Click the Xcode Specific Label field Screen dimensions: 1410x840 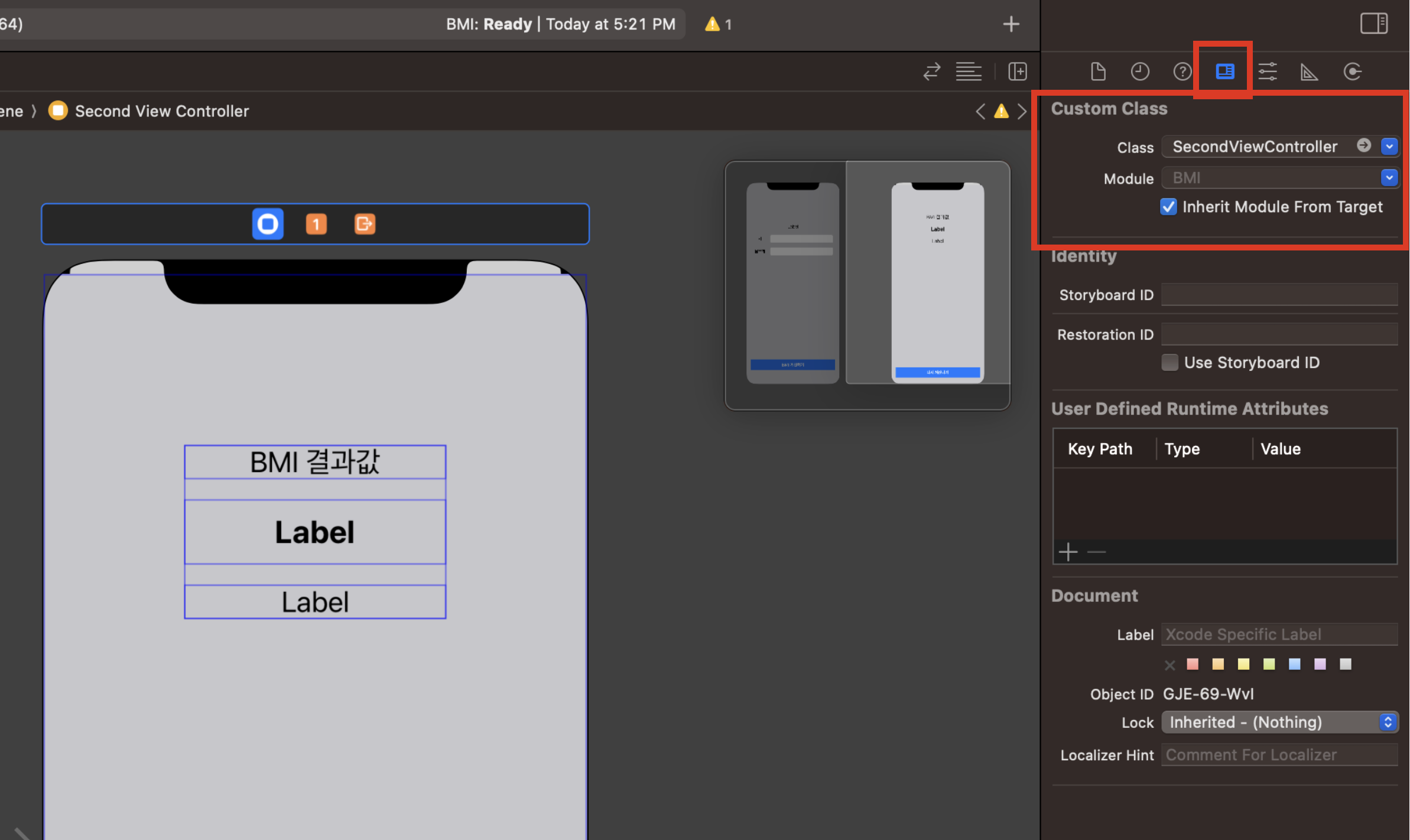click(x=1279, y=634)
